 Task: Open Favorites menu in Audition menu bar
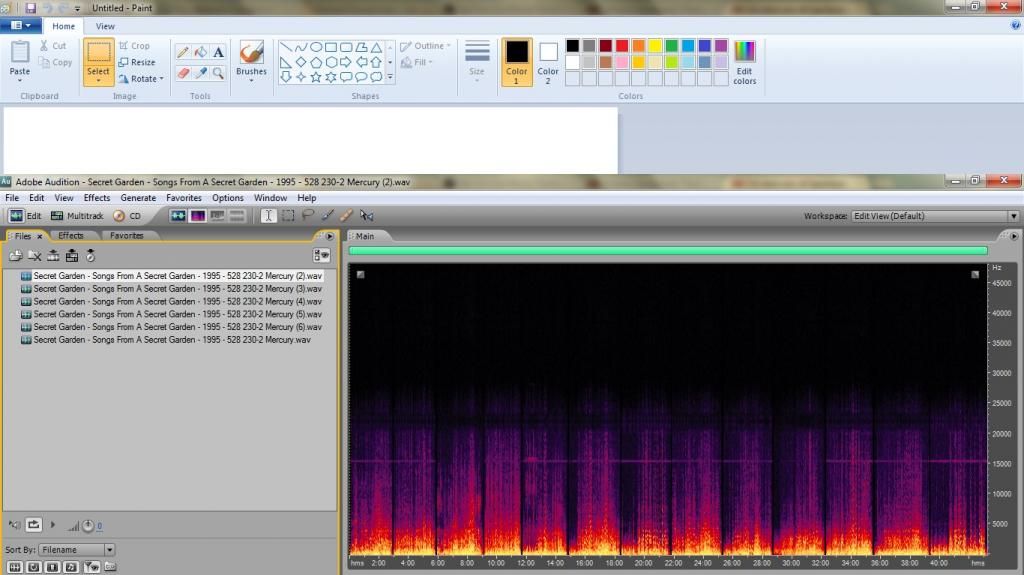click(x=184, y=198)
